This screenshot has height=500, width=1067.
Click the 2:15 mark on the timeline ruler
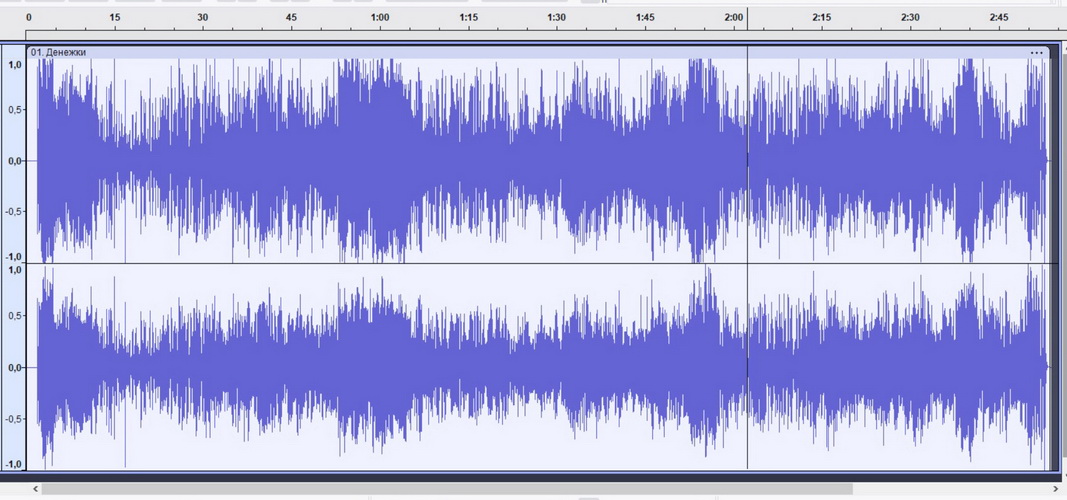click(821, 18)
